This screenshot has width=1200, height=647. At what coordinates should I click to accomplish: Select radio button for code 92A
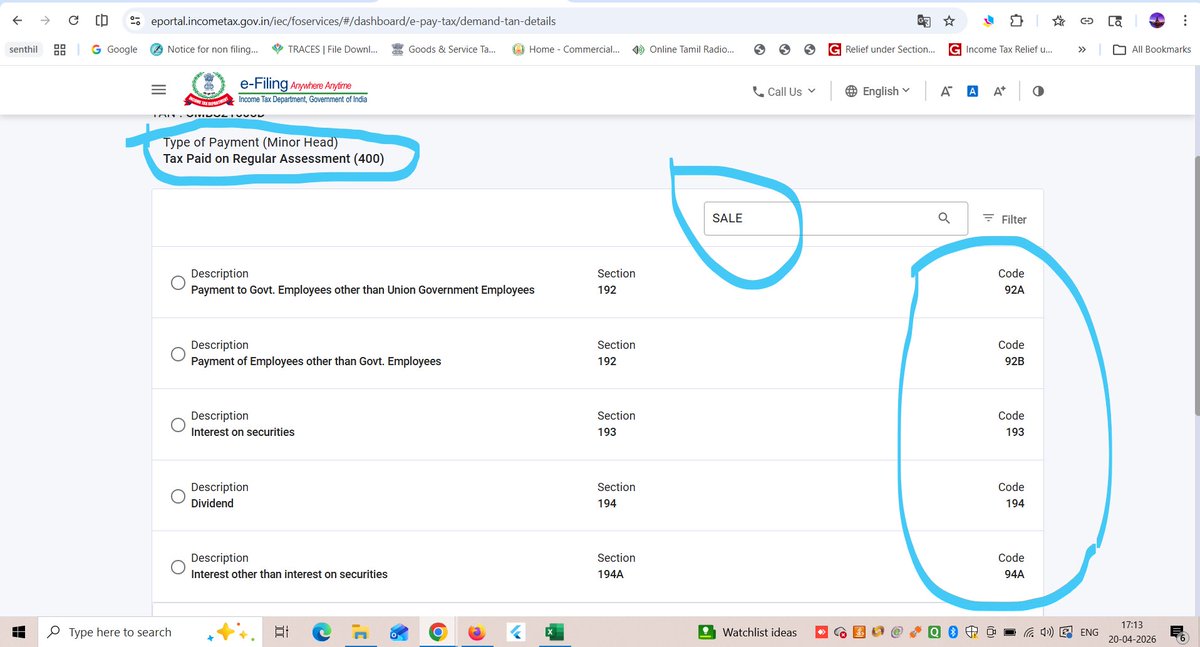point(177,282)
